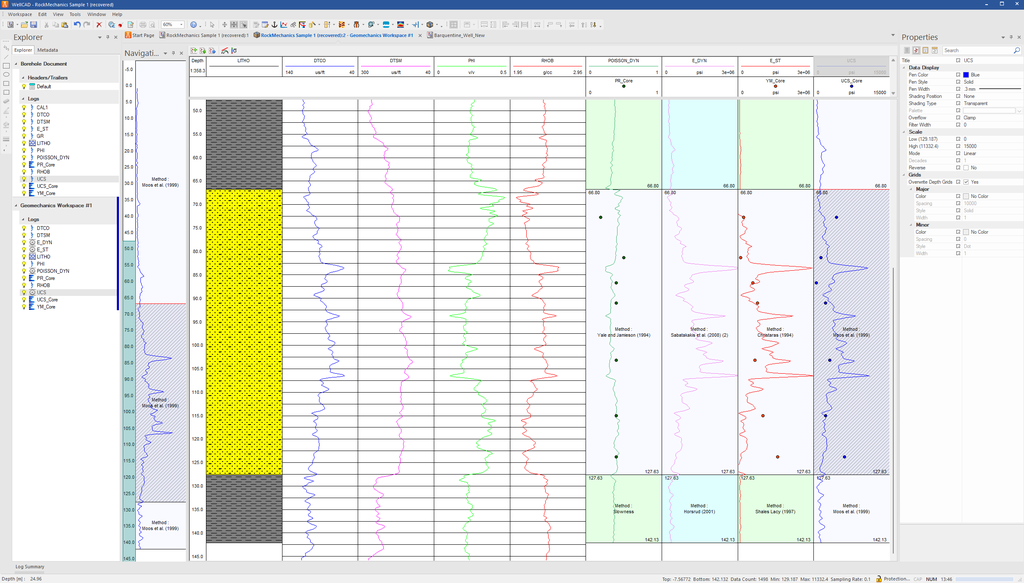The width and height of the screenshot is (1024, 583).
Task: Toggle the Reverse checkbox in Scale
Action: pyautogui.click(x=967, y=167)
